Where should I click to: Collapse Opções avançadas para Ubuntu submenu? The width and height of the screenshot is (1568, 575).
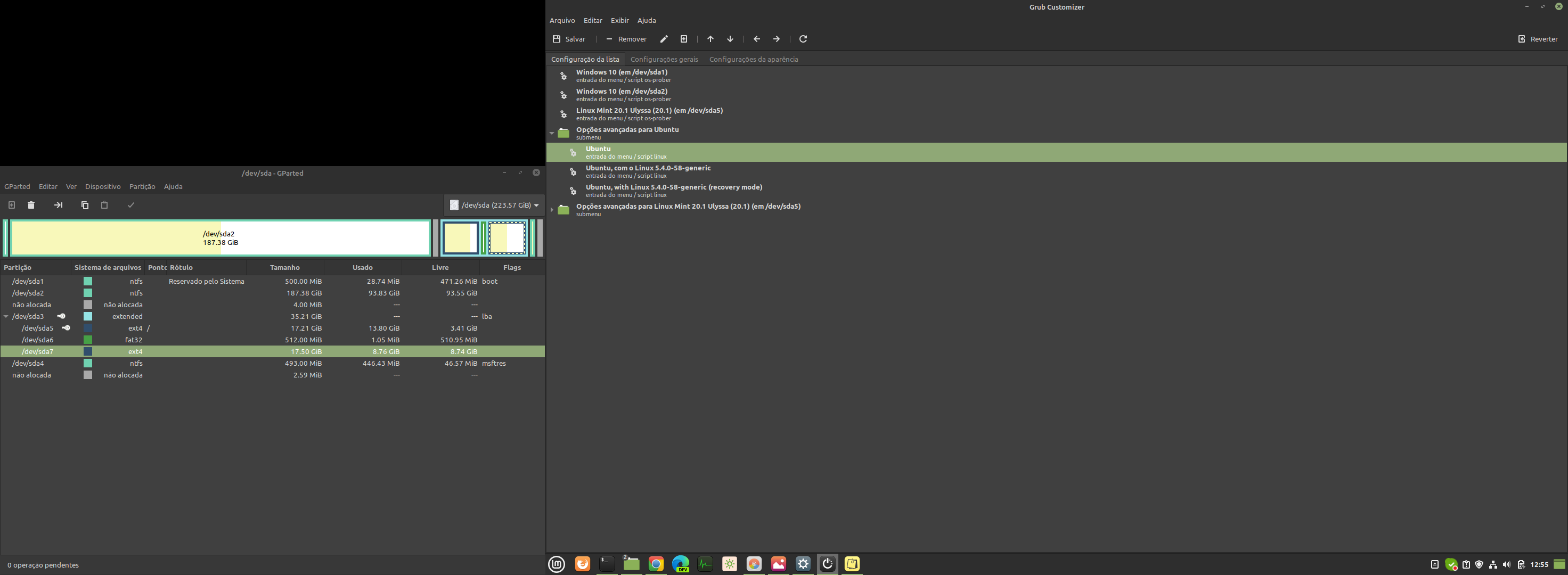551,133
